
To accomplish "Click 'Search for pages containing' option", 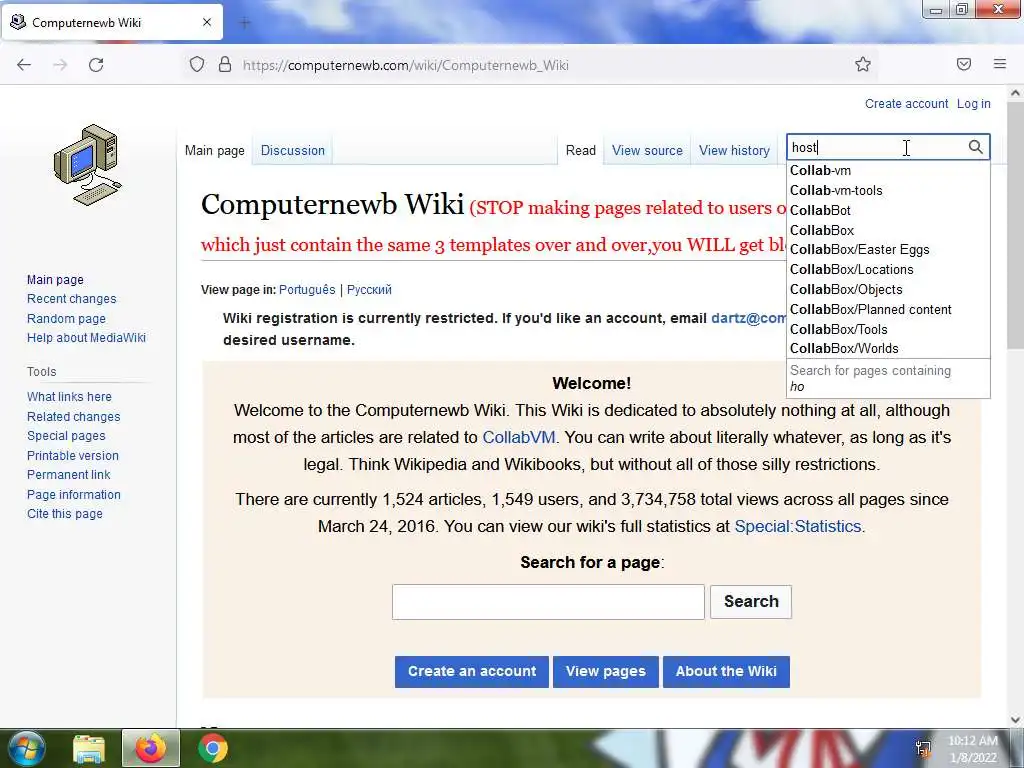I will click(x=888, y=378).
